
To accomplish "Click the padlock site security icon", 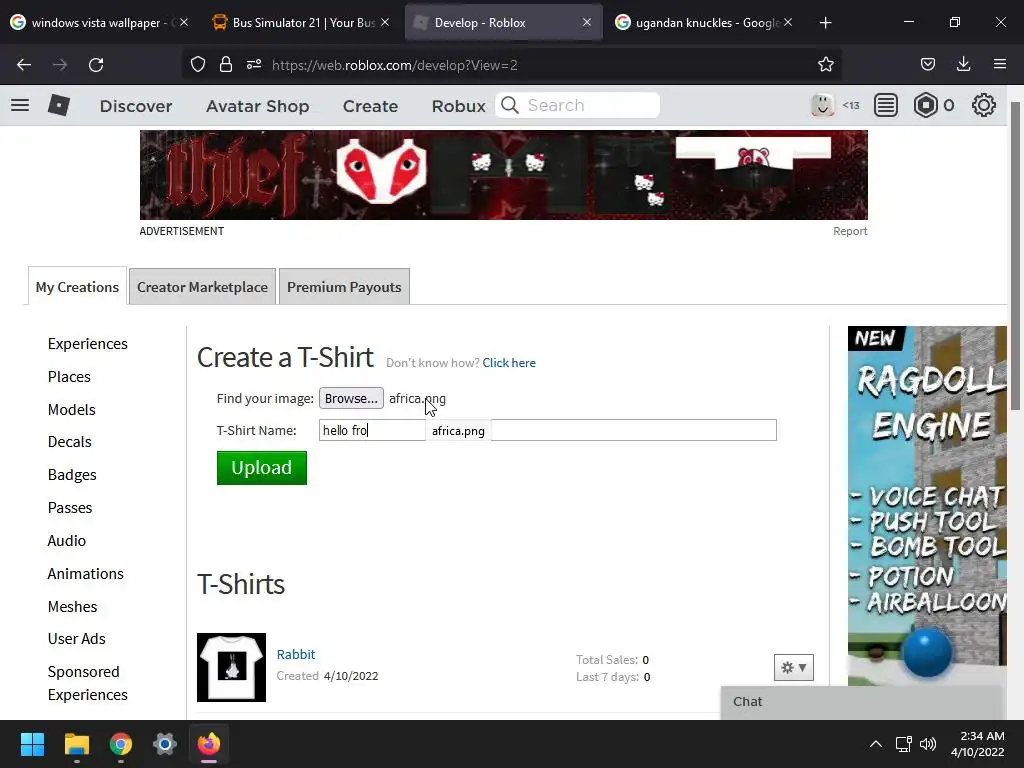I will (226, 65).
